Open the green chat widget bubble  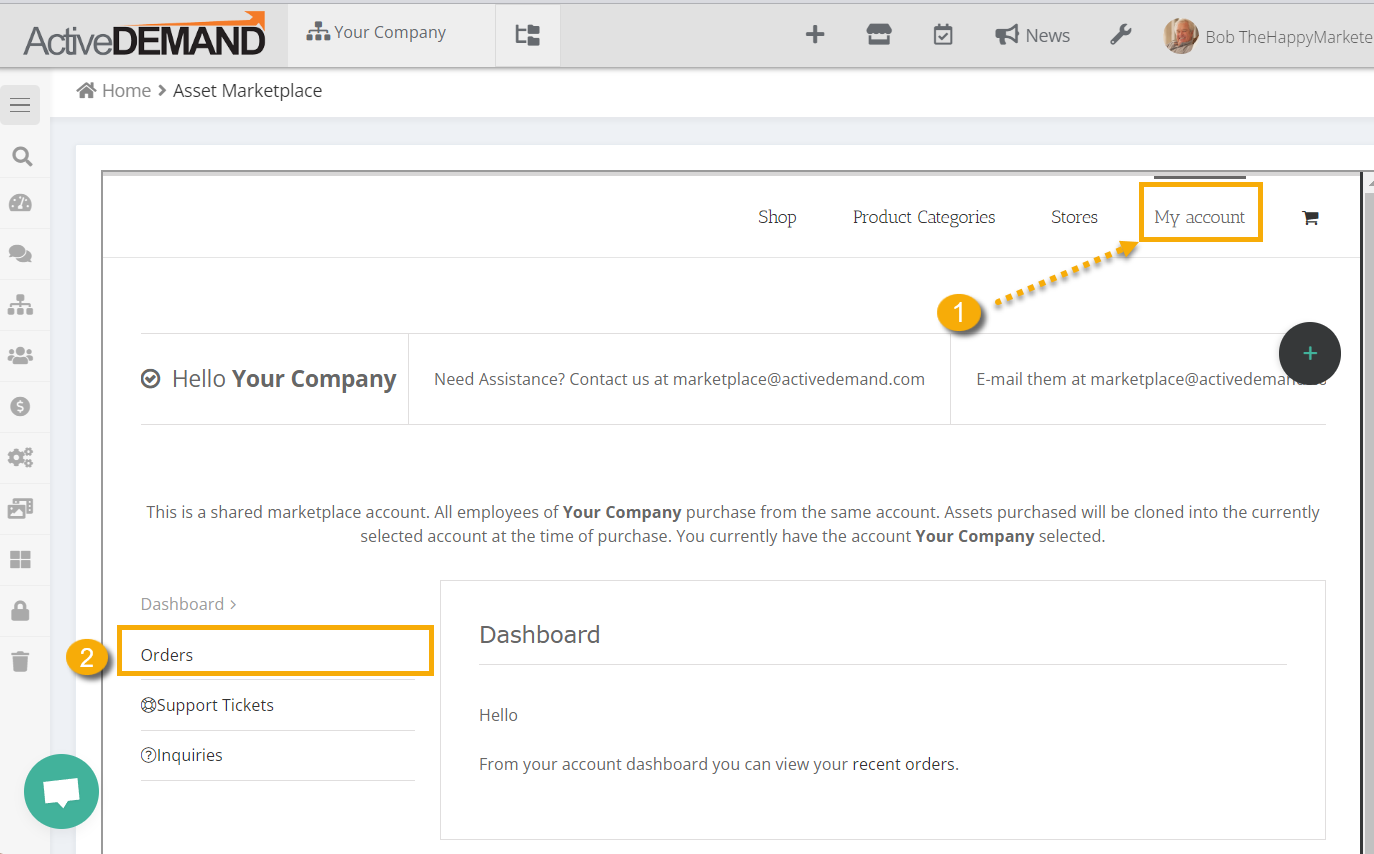tap(62, 791)
